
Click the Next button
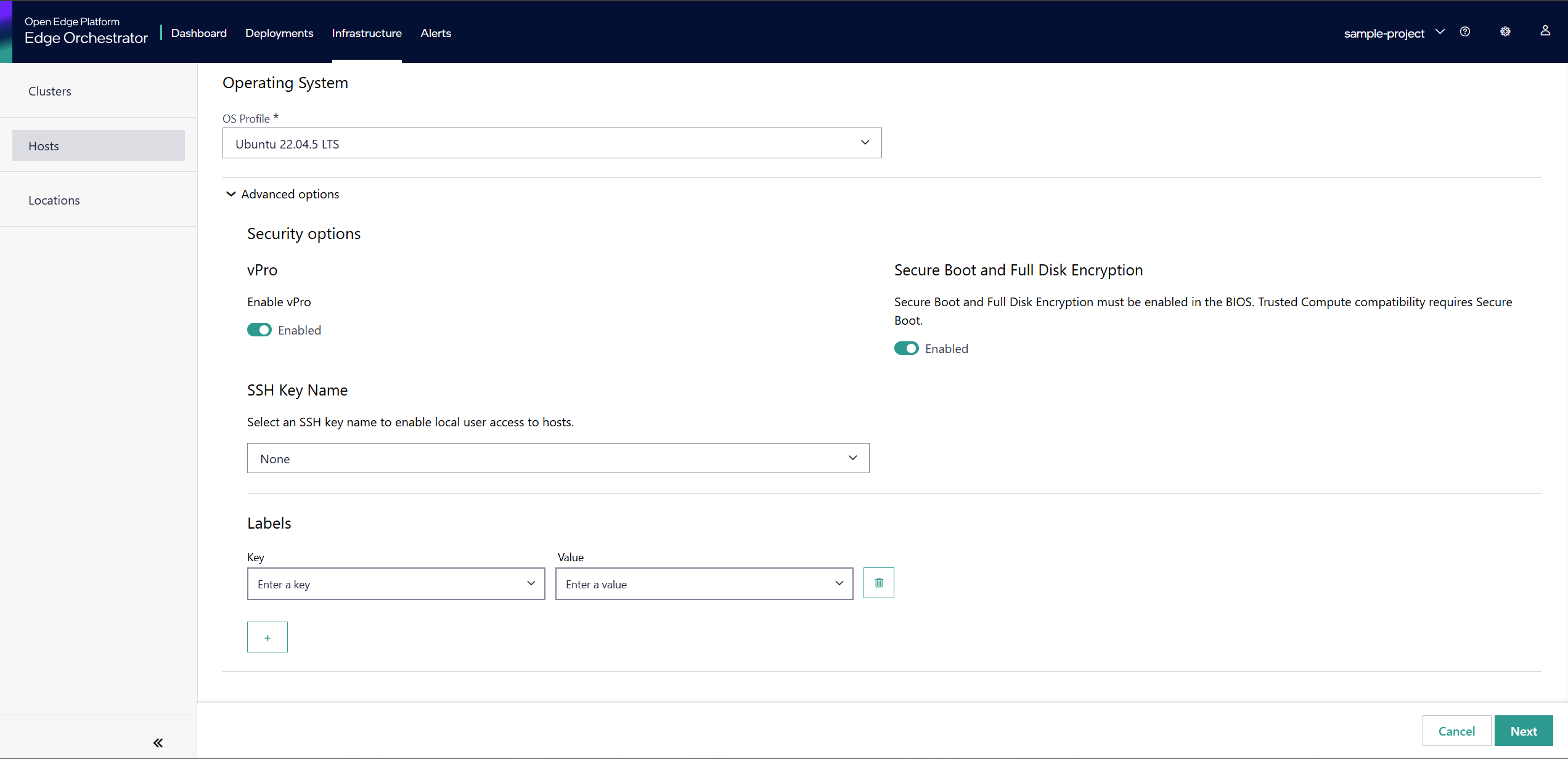1523,731
